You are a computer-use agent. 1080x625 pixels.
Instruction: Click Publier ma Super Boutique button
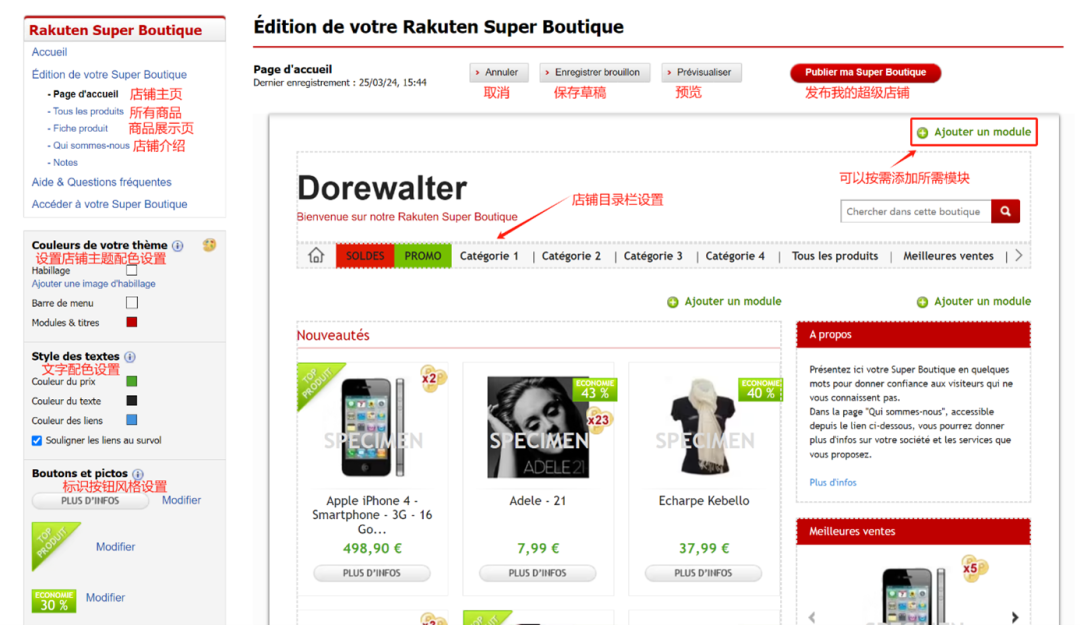[865, 72]
